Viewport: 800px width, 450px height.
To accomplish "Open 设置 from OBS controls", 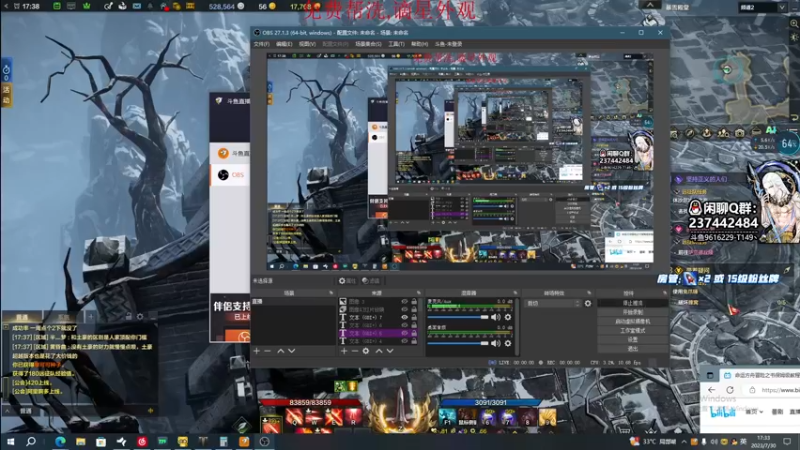I will coord(633,339).
